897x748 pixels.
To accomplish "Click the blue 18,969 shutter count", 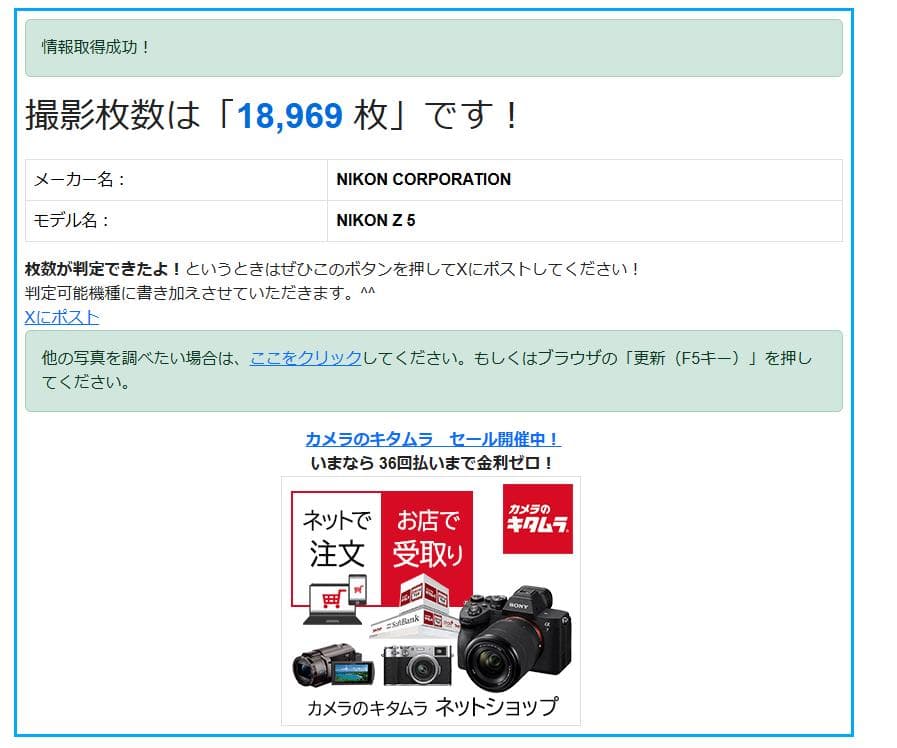I will (290, 116).
